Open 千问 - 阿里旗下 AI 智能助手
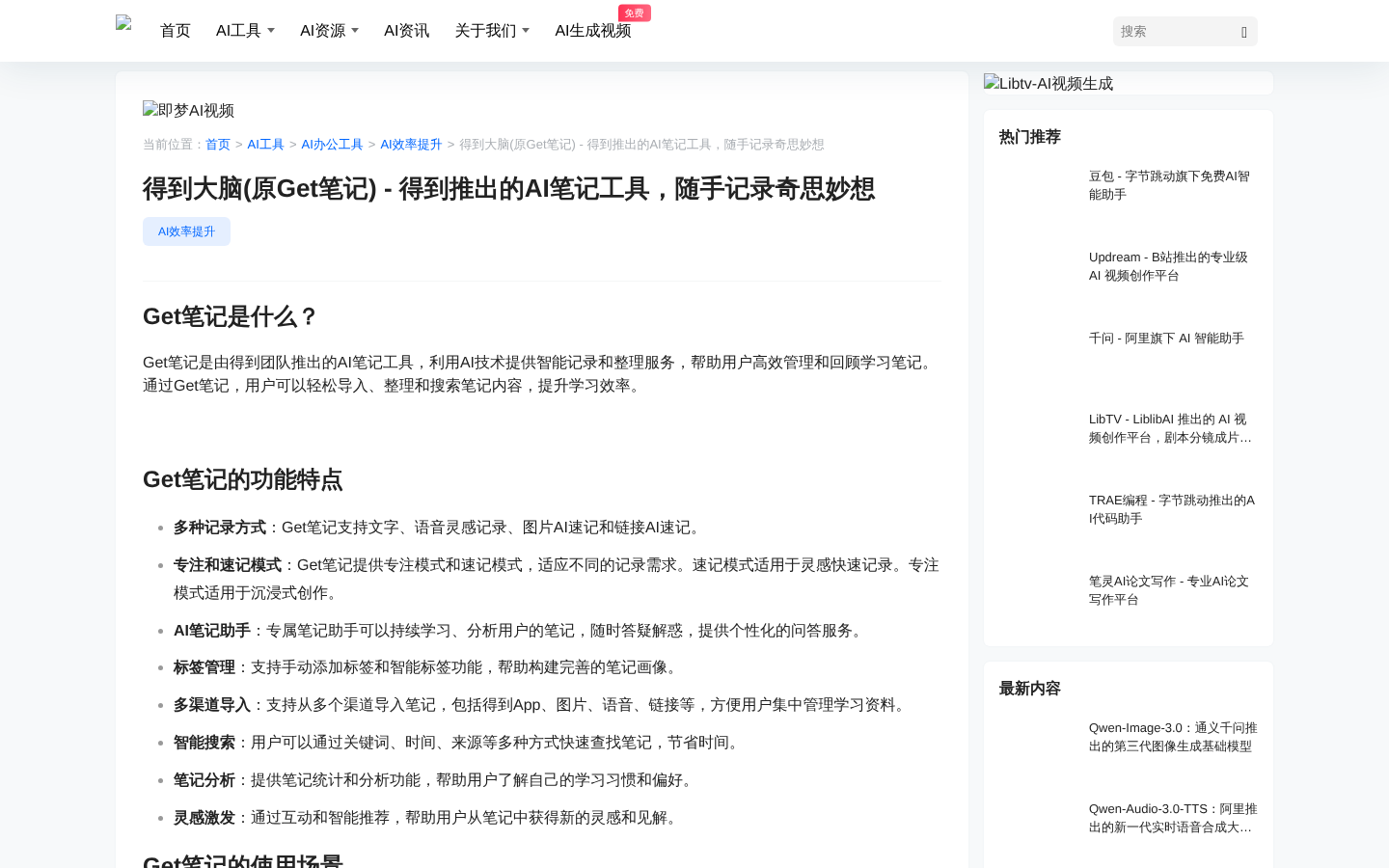Image resolution: width=1389 pixels, height=868 pixels. pos(1166,339)
